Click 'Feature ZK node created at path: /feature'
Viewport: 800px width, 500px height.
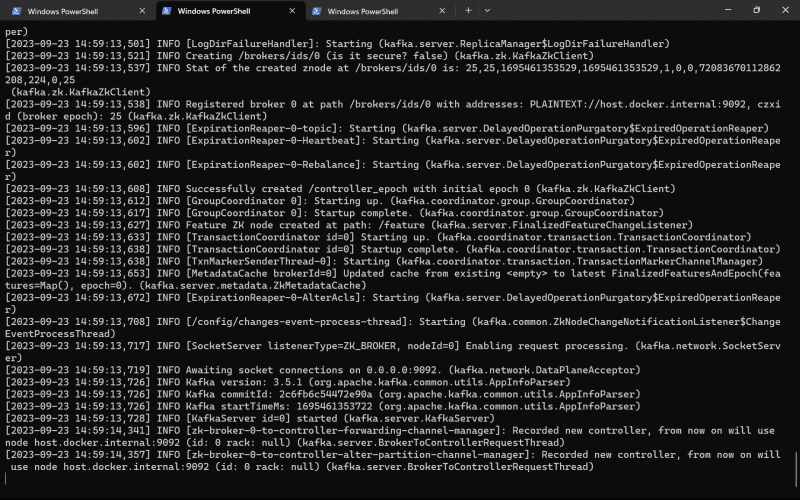click(x=305, y=225)
